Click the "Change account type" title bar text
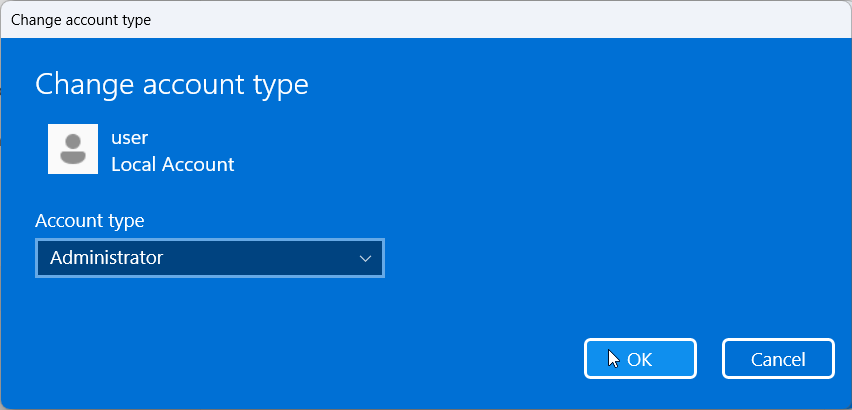Viewport: 852px width, 410px height. tap(81, 20)
